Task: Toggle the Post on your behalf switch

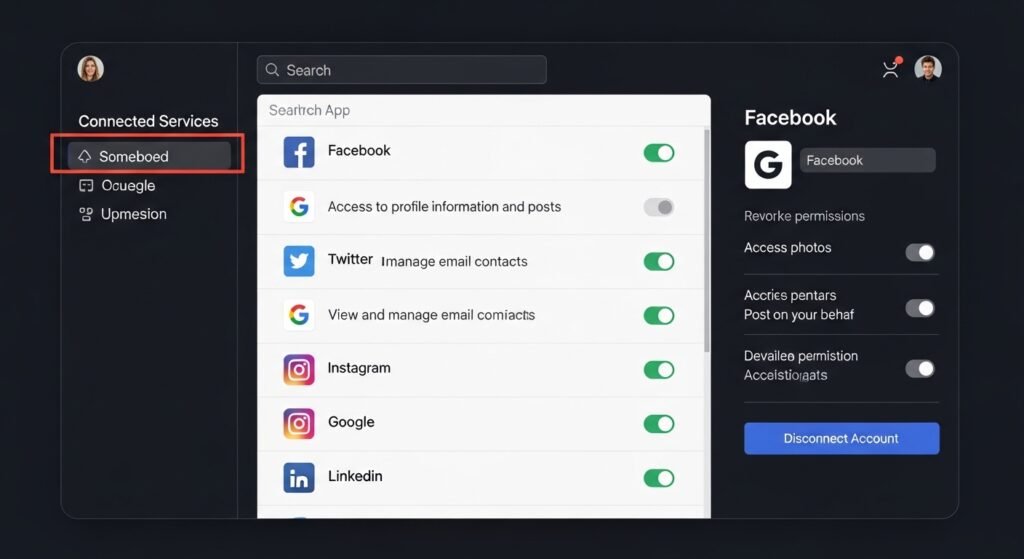Action: (x=919, y=308)
